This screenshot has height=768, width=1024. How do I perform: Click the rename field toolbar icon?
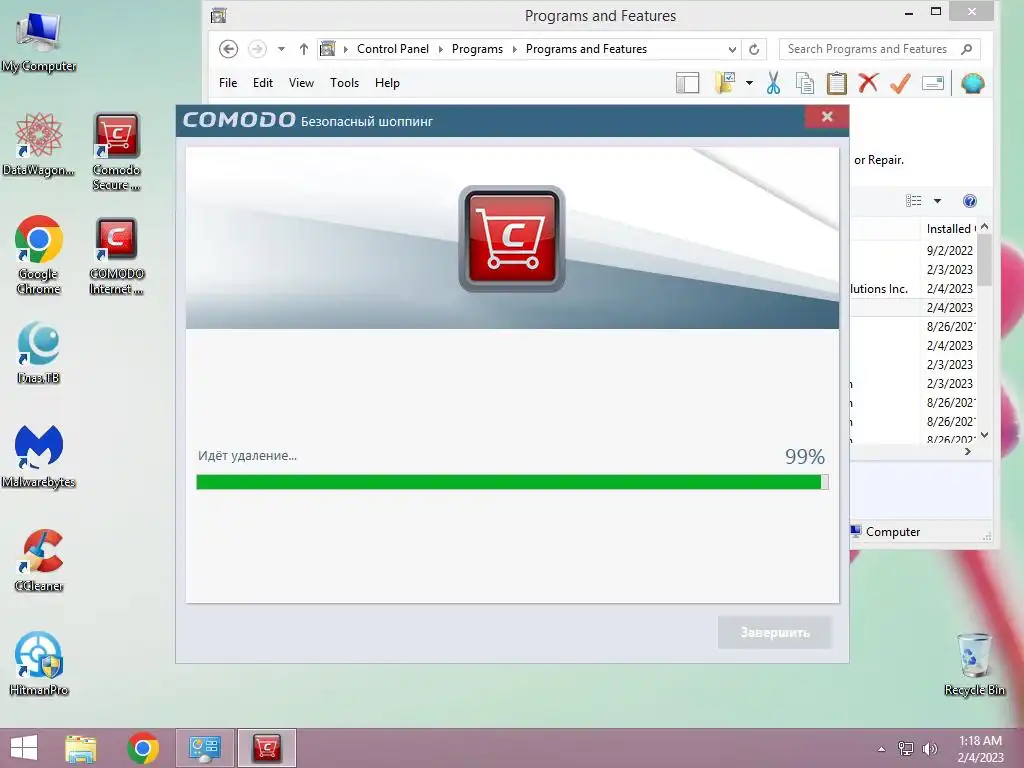click(x=933, y=83)
